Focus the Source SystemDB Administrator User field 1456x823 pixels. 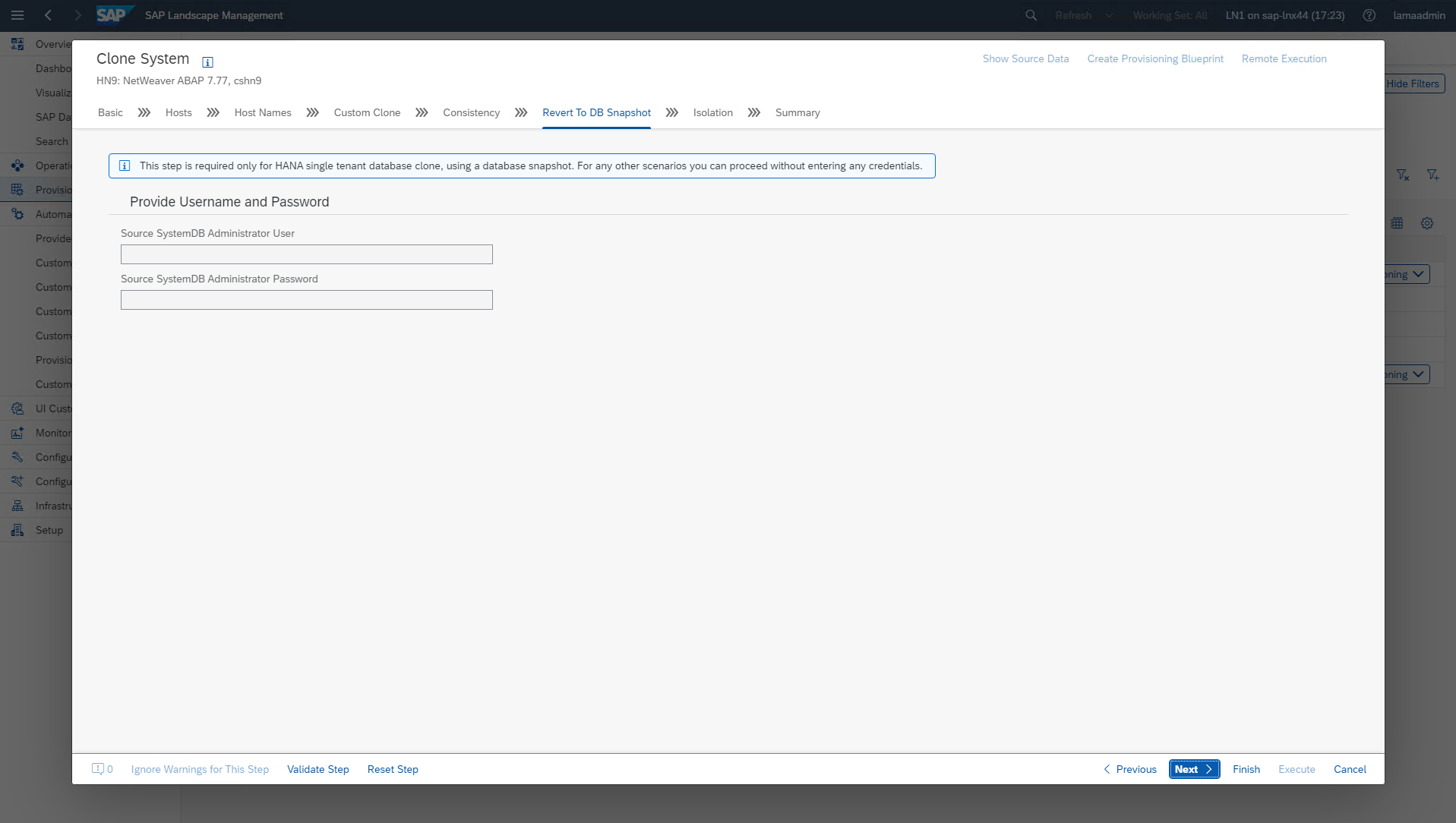[x=307, y=254]
